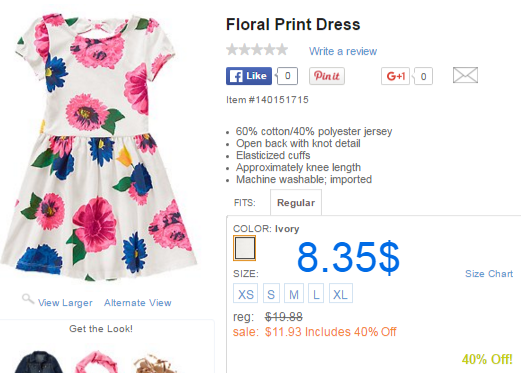Viewport: 521px width, 373px height.
Task: Open the email envelope share icon
Action: coord(465,75)
